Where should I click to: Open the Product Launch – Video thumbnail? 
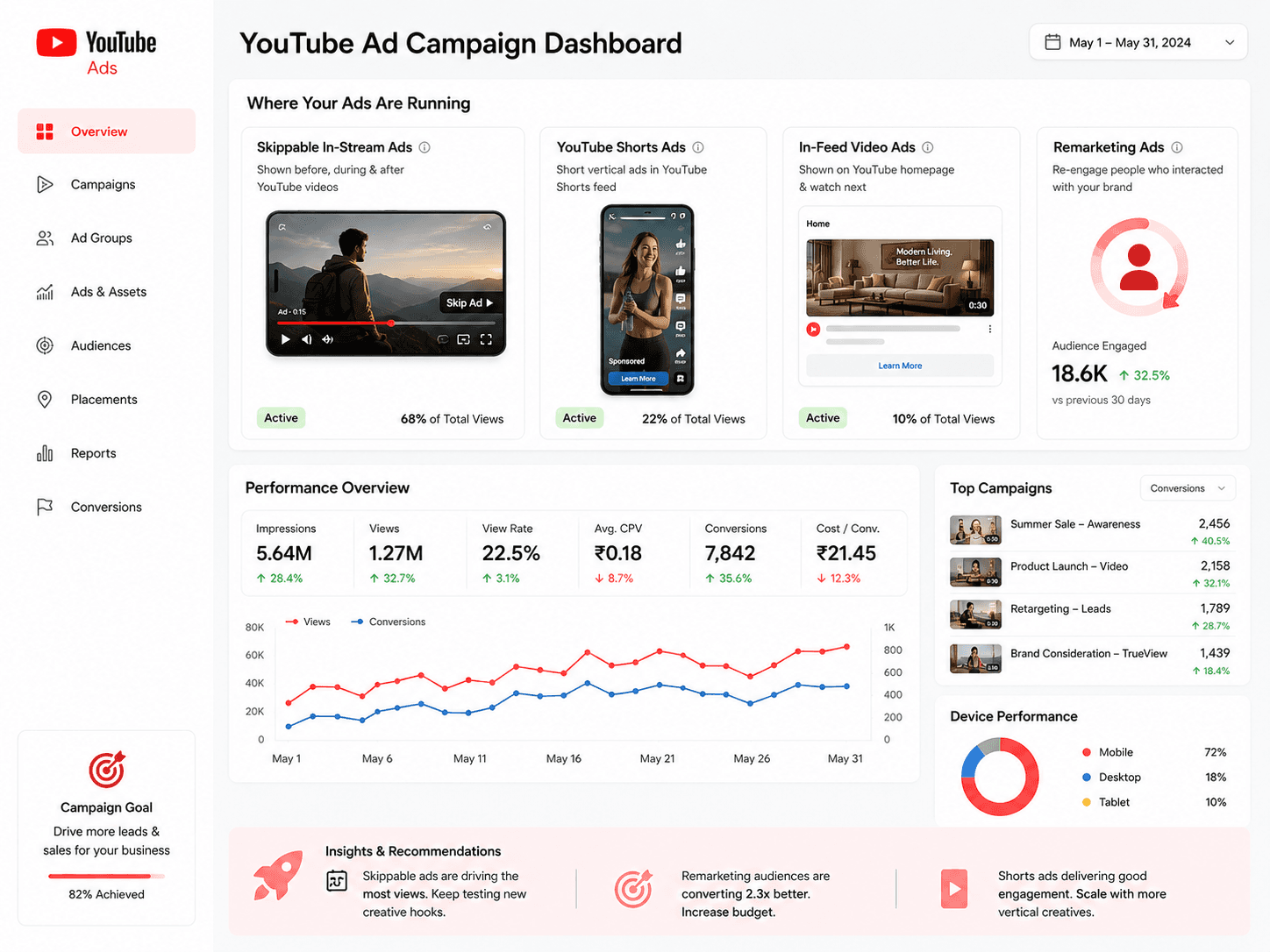pos(975,572)
